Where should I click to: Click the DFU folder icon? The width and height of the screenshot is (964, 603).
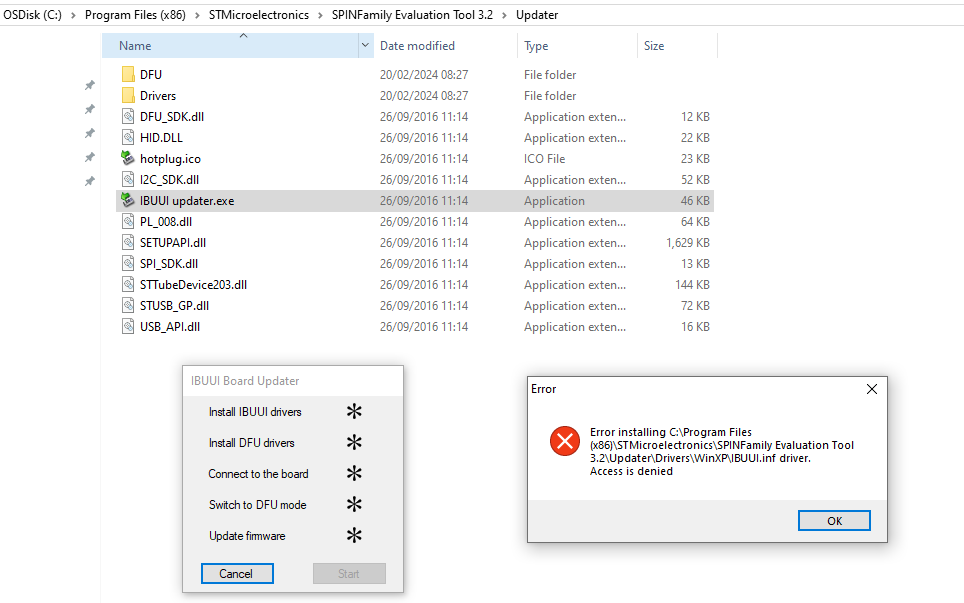[128, 74]
